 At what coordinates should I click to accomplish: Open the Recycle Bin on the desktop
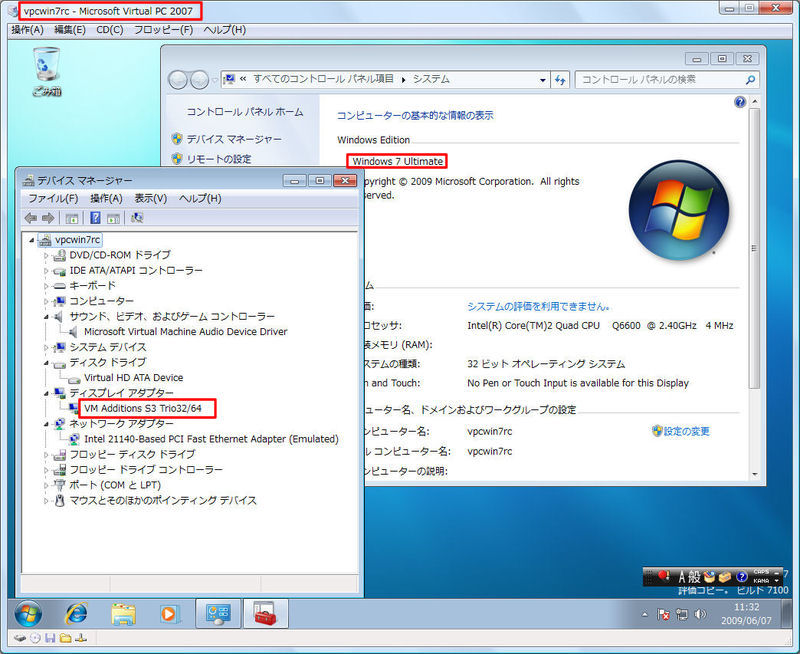coord(46,71)
